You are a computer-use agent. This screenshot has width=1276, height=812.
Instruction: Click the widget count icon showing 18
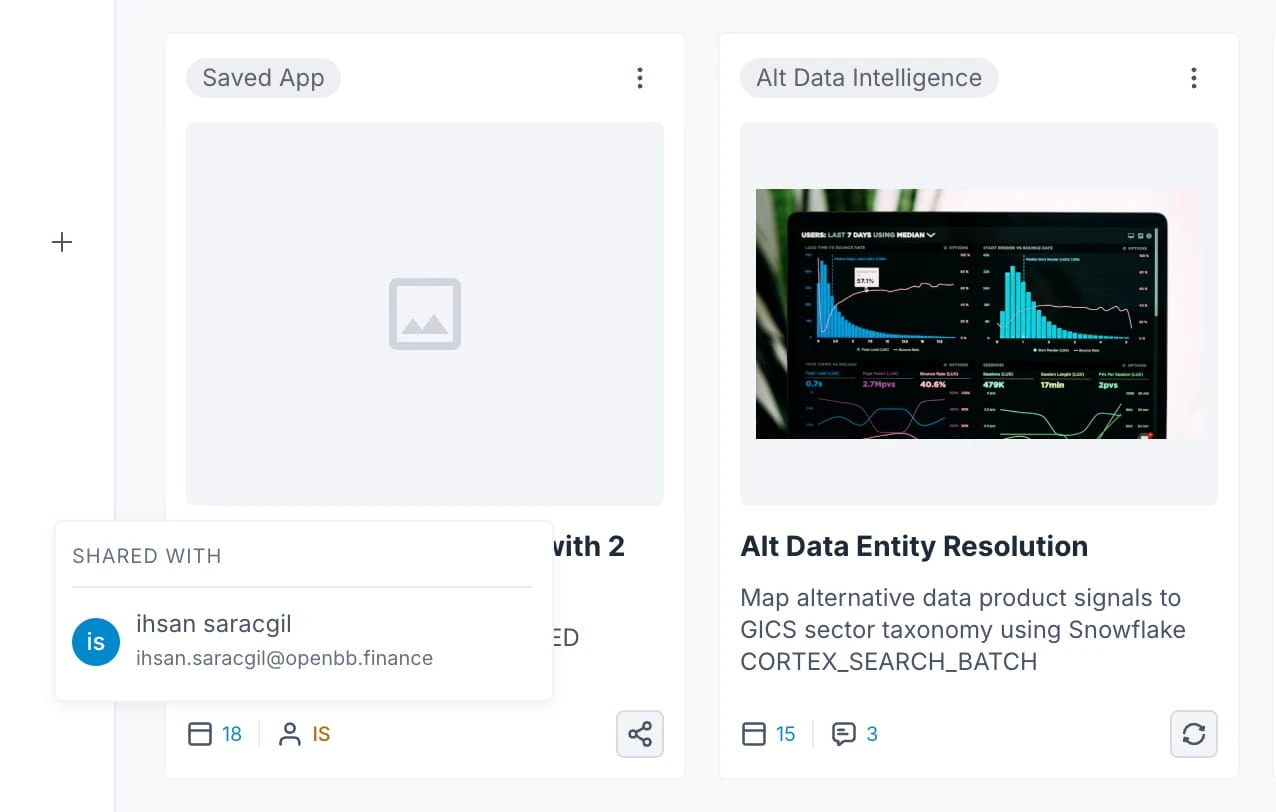tap(199, 733)
